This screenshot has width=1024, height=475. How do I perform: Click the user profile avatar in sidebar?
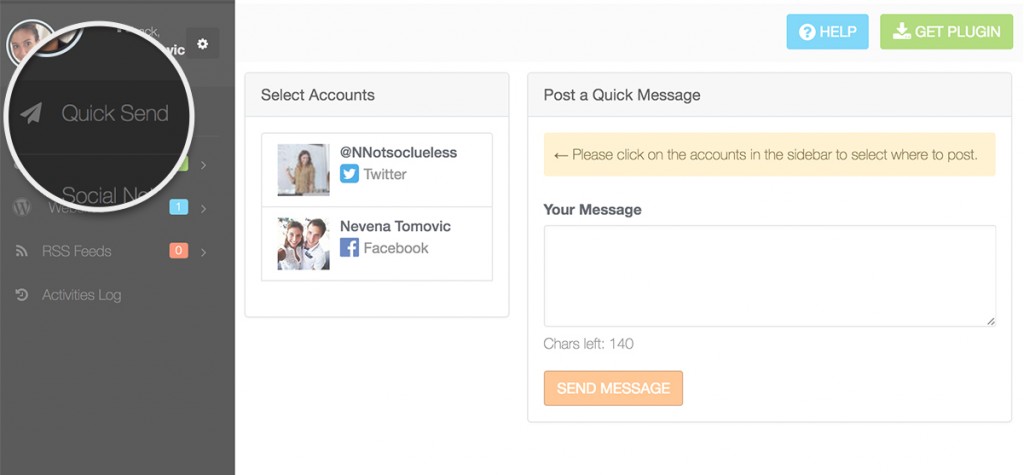[29, 40]
